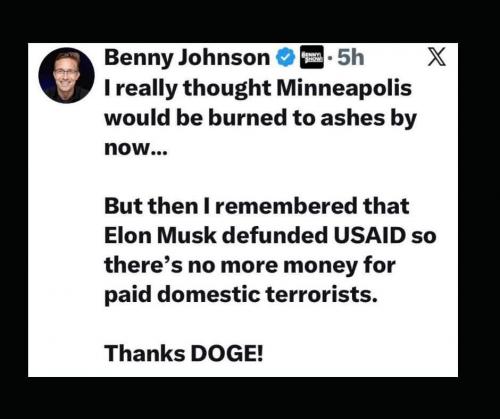Click the word USAID in the post
The height and width of the screenshot is (419, 500).
(x=369, y=236)
